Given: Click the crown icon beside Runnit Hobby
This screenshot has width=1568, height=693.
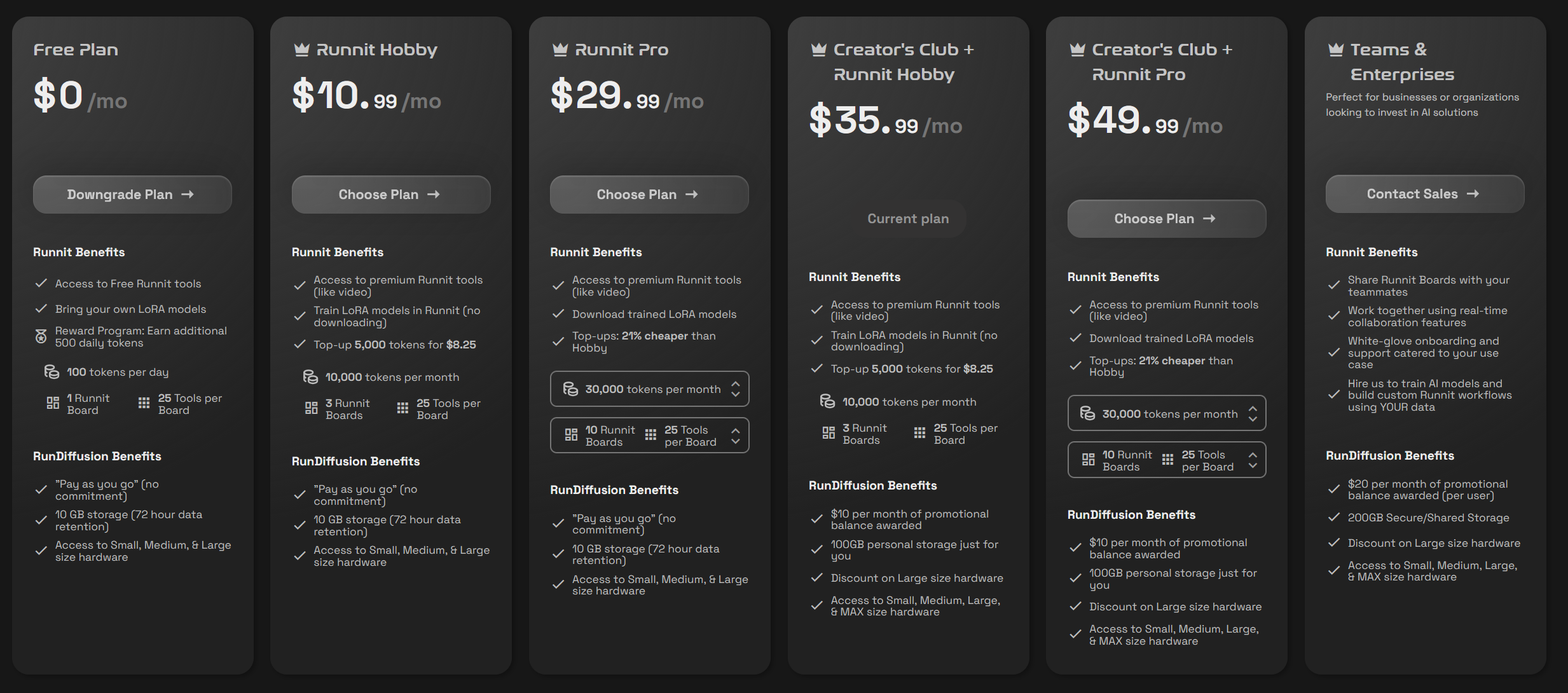Looking at the screenshot, I should 301,50.
